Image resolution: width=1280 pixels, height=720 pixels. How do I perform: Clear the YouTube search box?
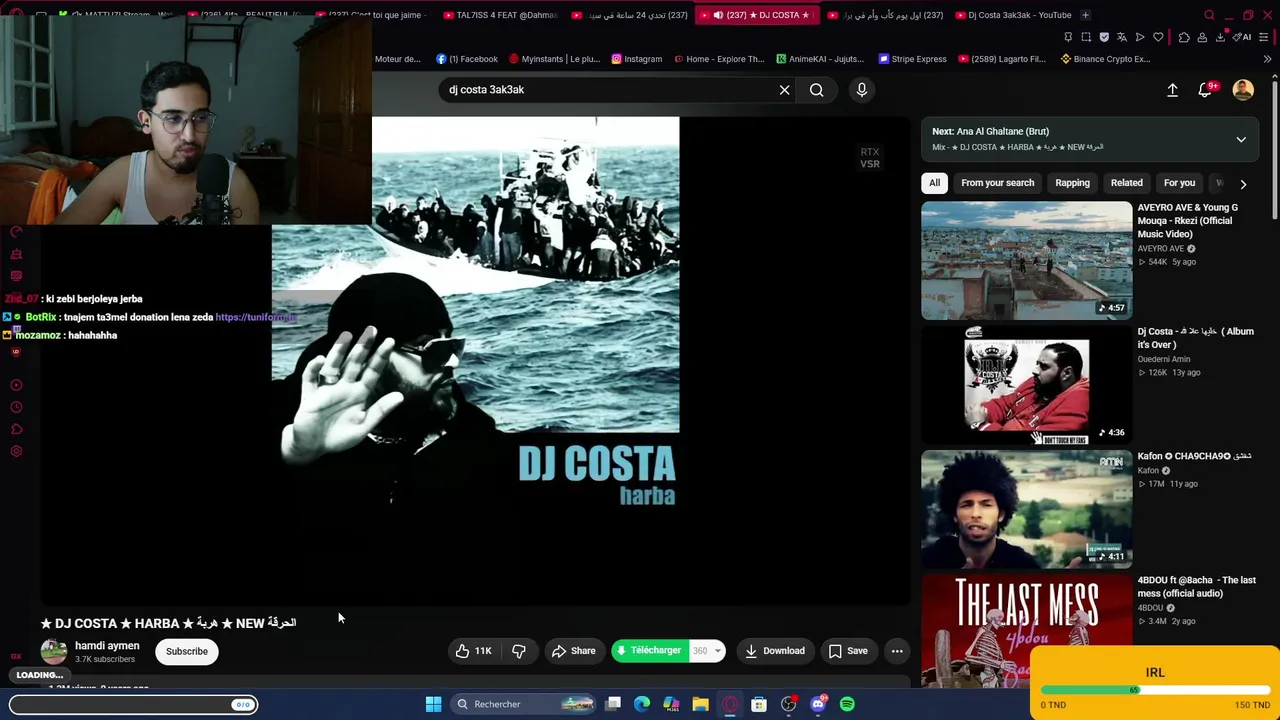pos(784,90)
